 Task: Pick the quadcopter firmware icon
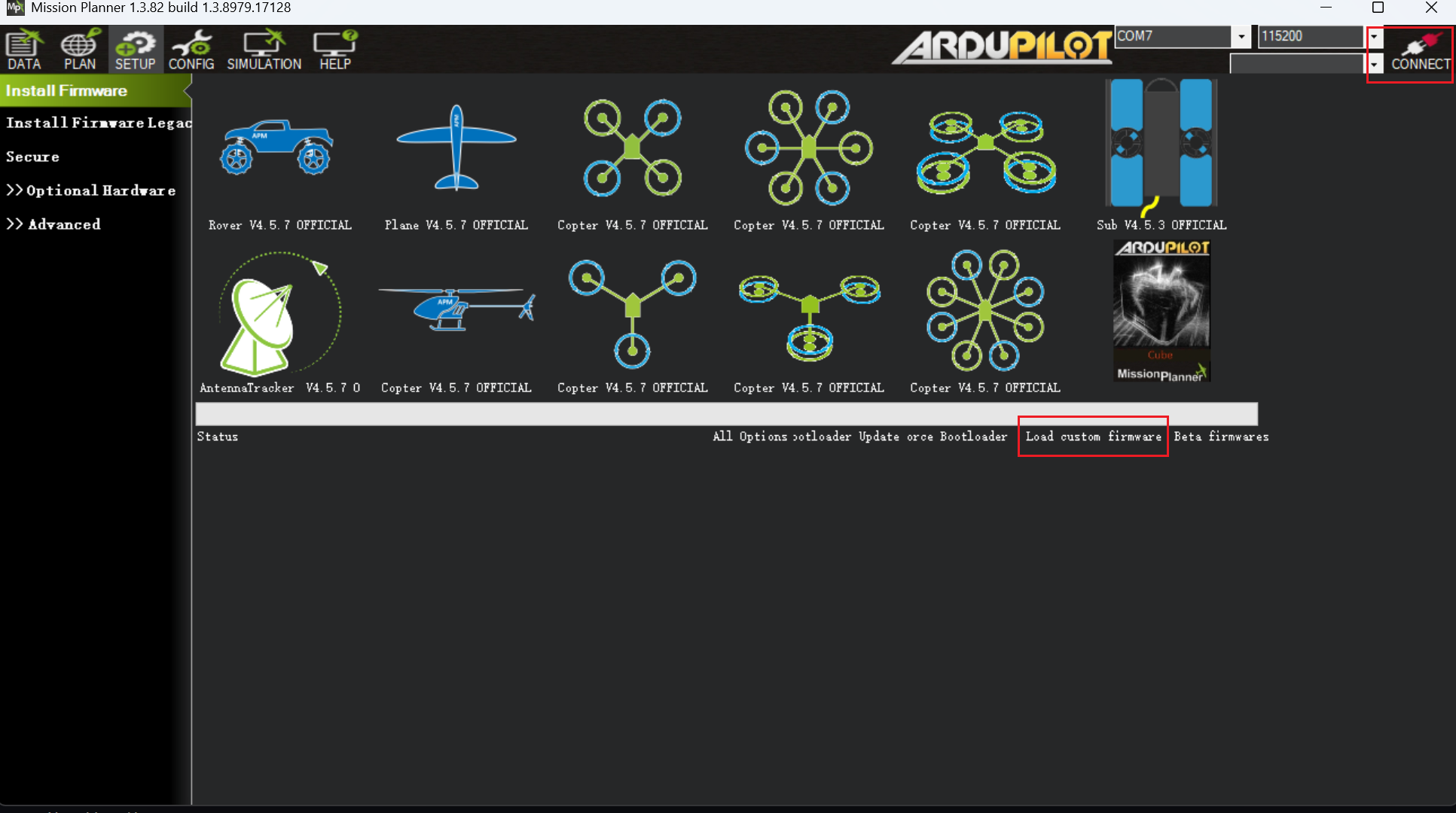tap(632, 148)
